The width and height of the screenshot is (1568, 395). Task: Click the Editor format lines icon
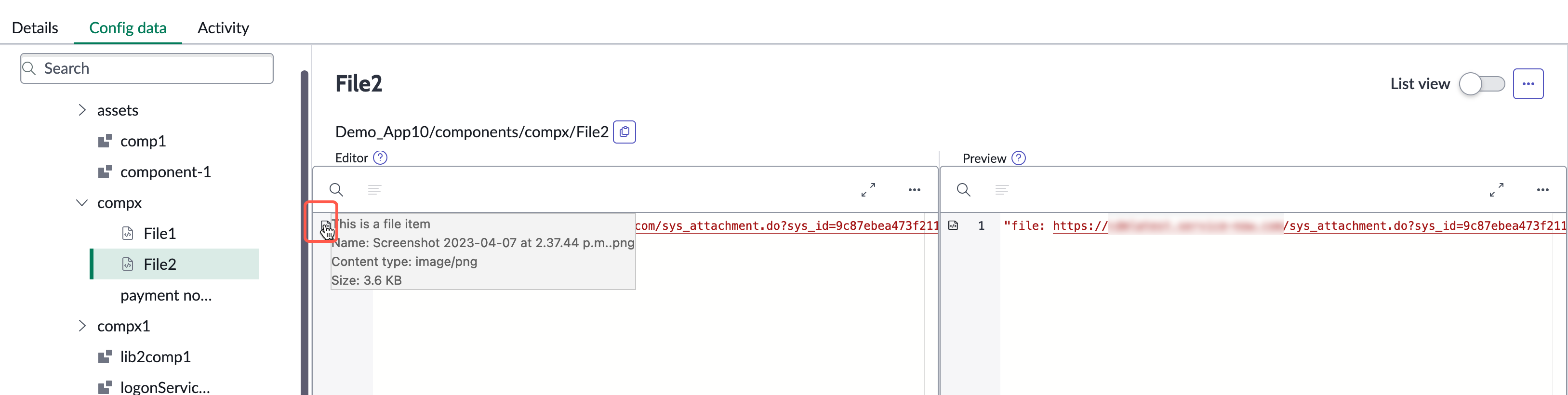point(374,190)
